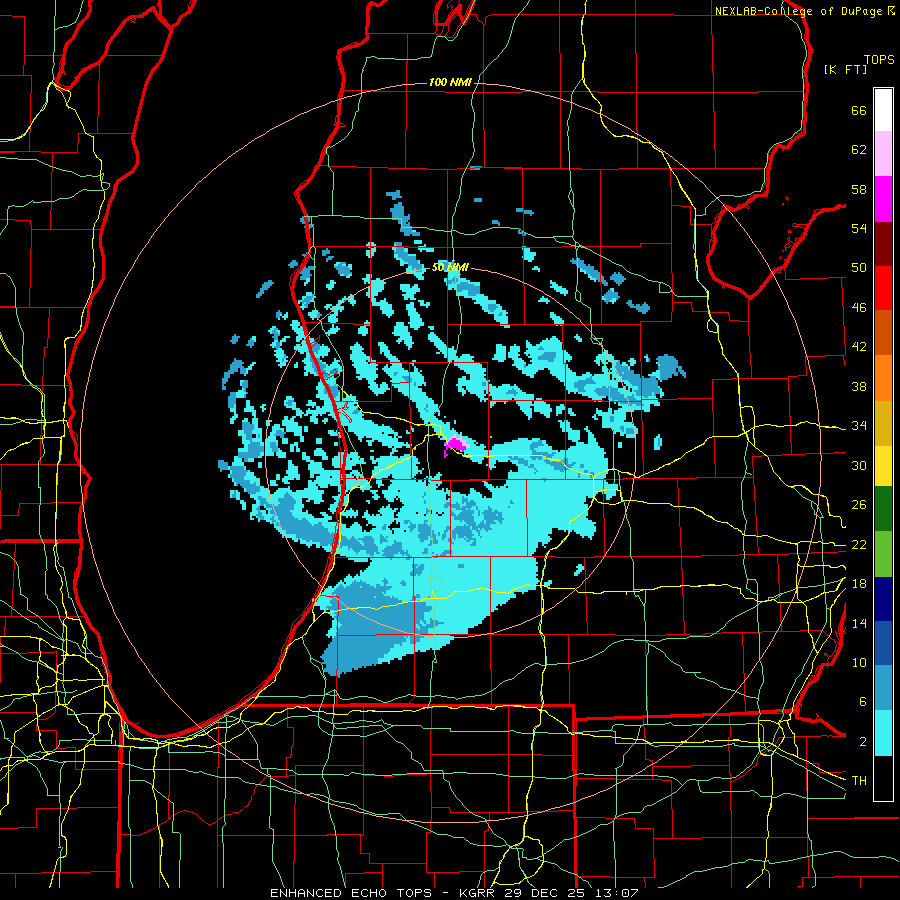Click the Enhanced Echo Tops KGRR caption
This screenshot has width=900, height=900.
point(454,893)
